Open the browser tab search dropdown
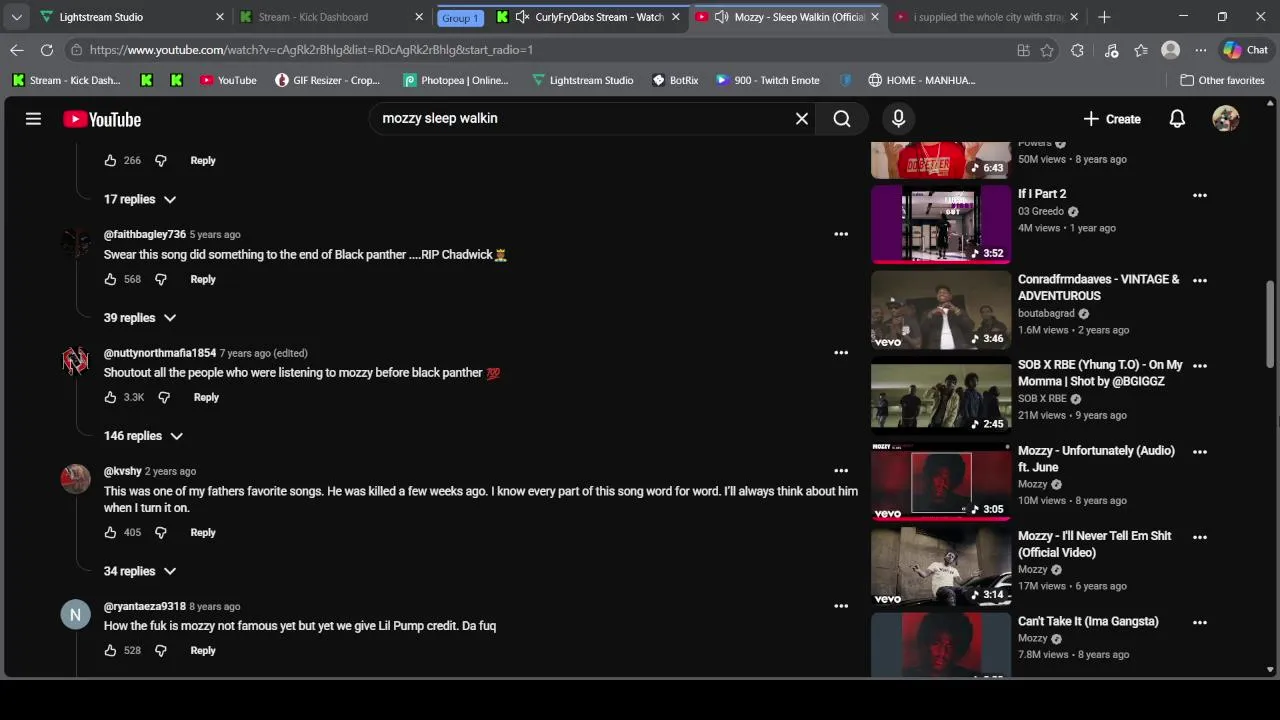This screenshot has width=1280, height=720. coord(16,17)
